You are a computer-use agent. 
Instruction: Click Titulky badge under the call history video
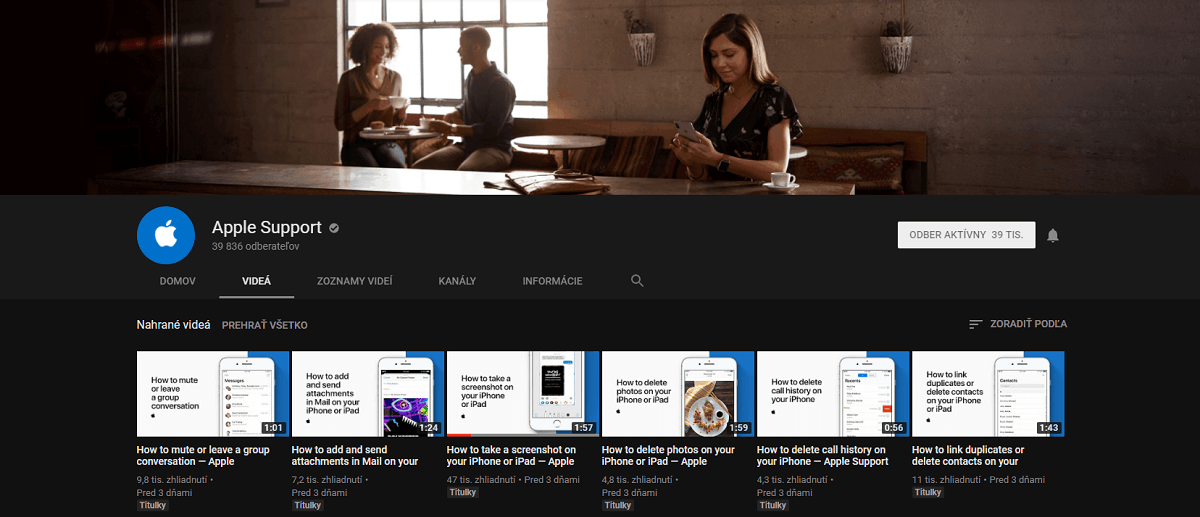tap(773, 506)
